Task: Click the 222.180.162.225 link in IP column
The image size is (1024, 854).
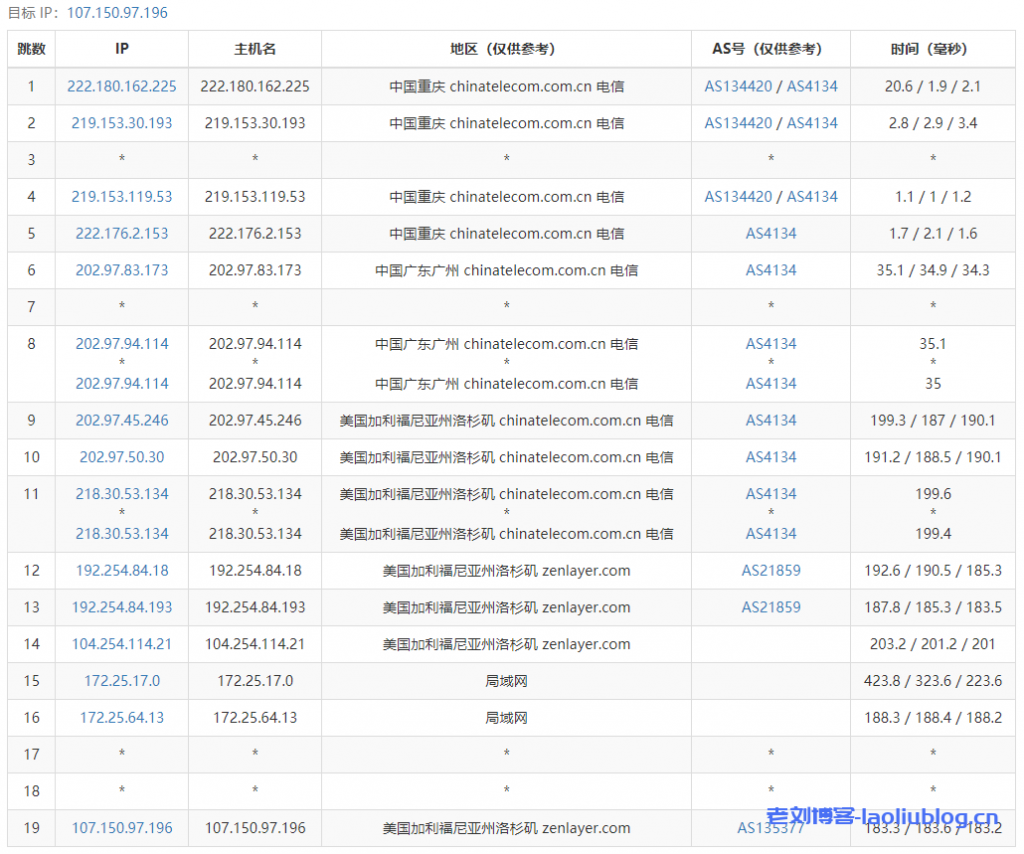Action: 122,87
